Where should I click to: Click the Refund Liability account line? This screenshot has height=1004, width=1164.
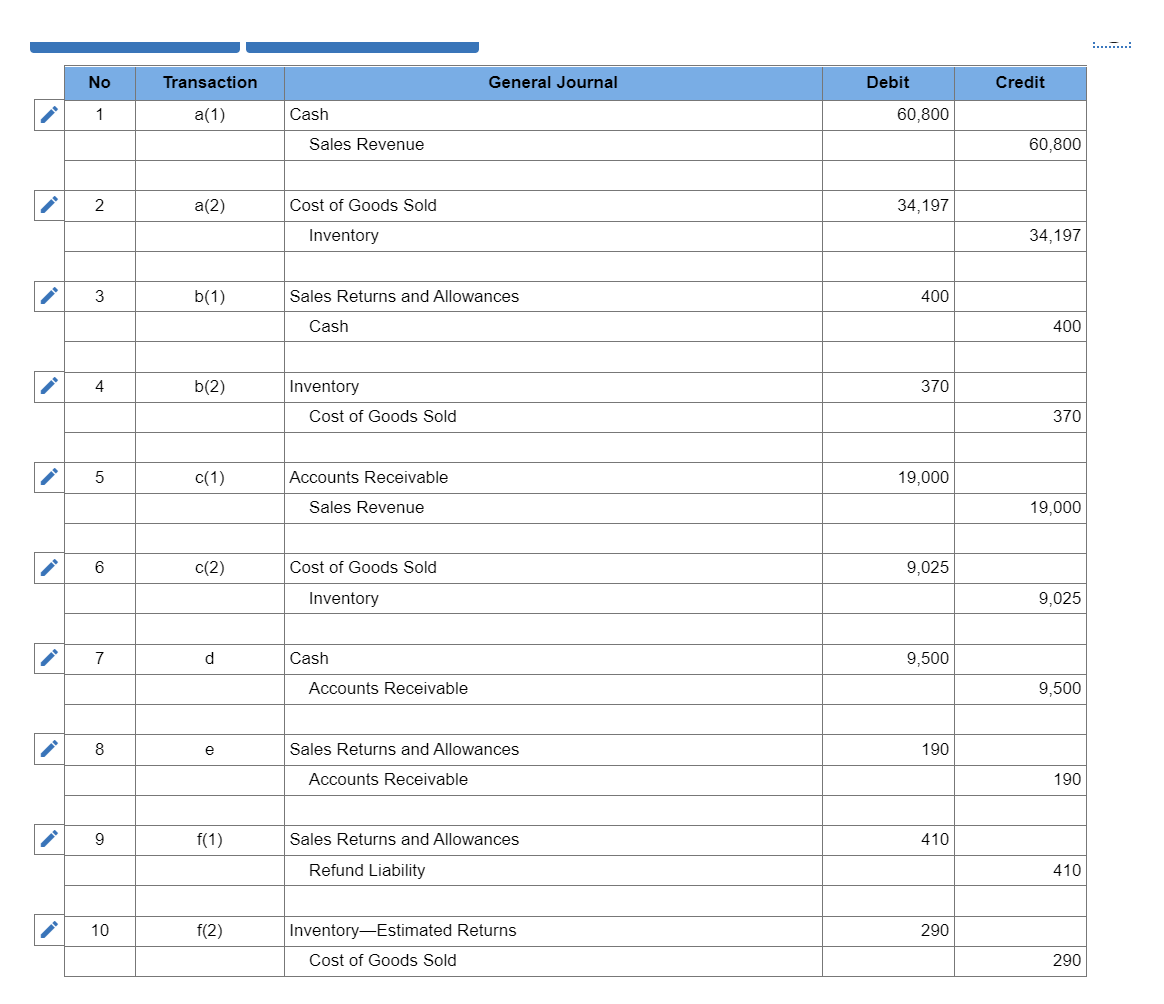(x=367, y=870)
